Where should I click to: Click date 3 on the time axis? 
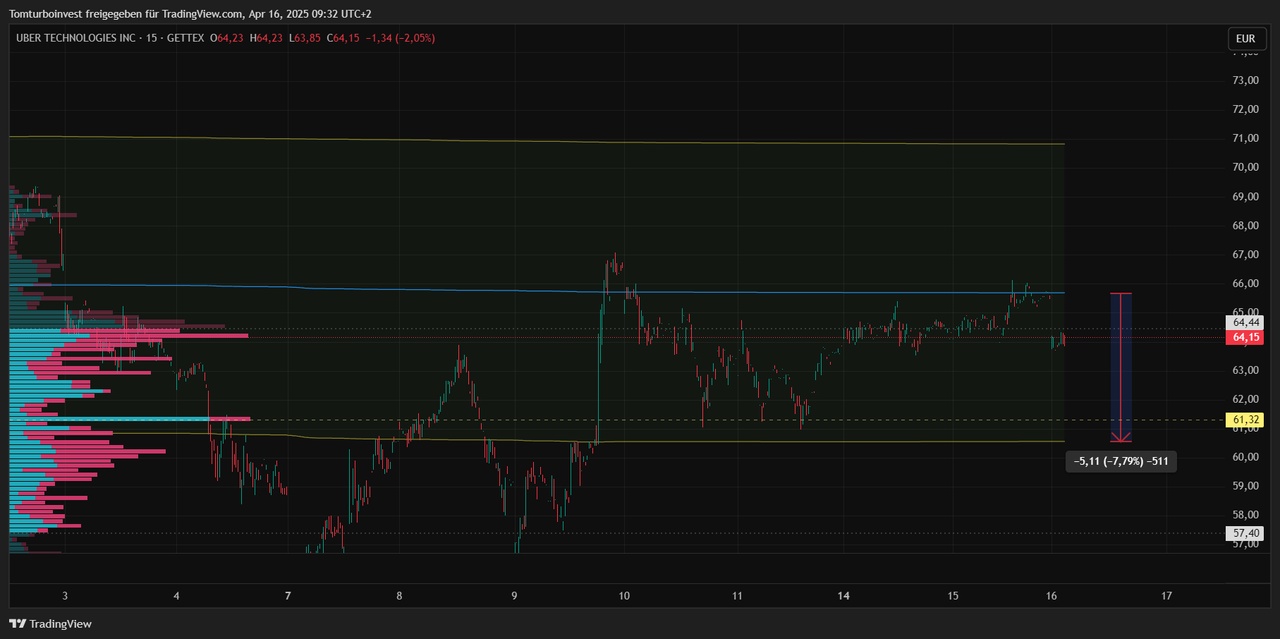pos(65,596)
